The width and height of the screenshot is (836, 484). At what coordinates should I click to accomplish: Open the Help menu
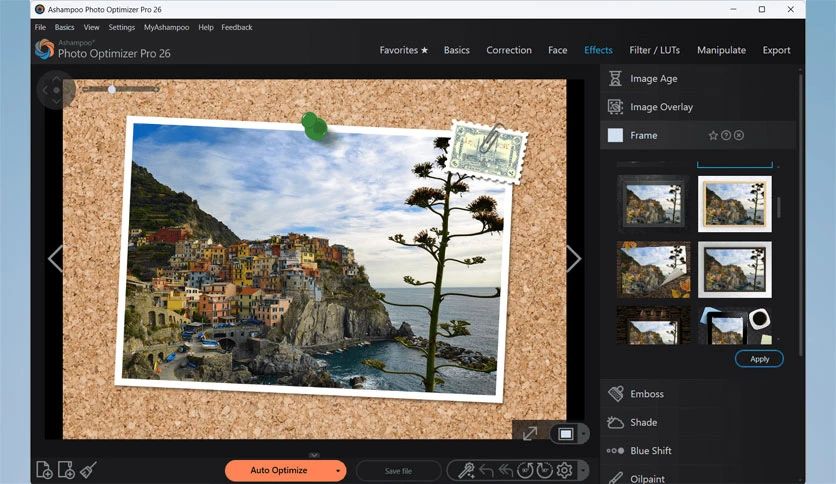pos(206,27)
